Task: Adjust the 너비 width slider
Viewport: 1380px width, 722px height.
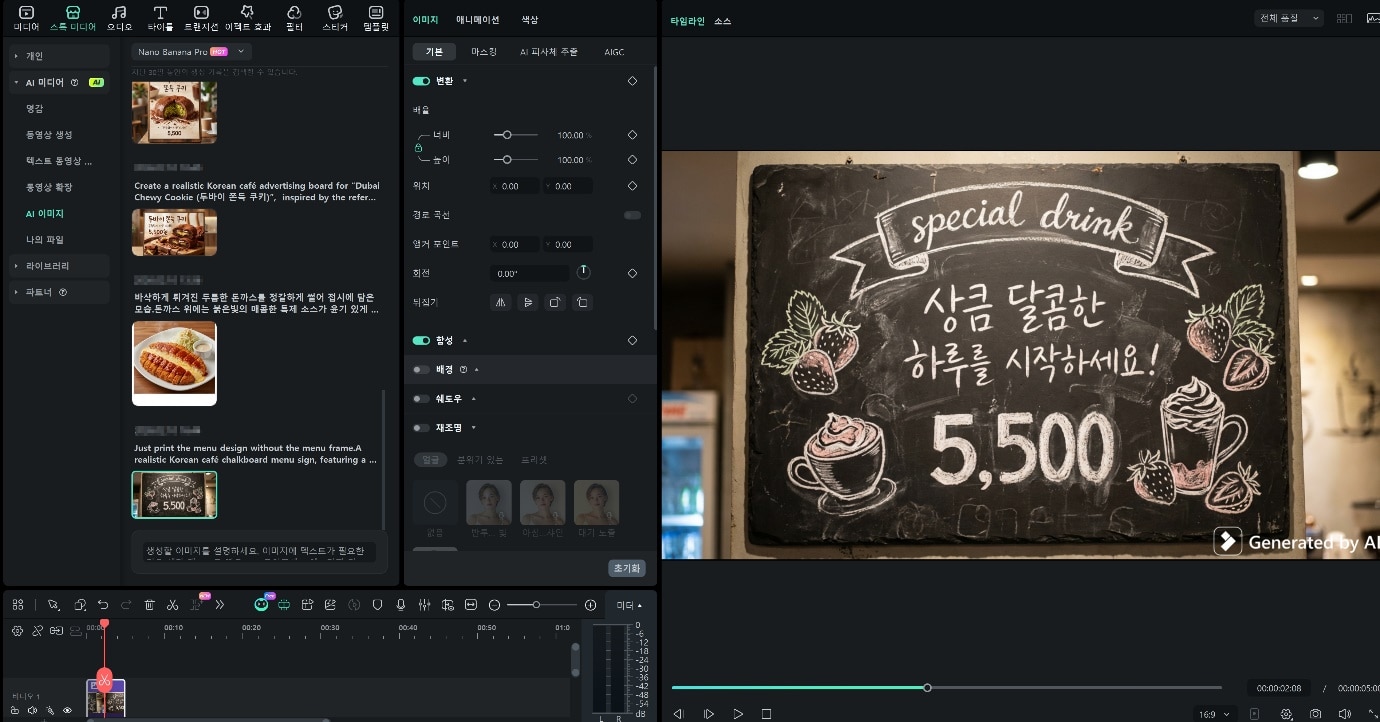Action: pos(508,135)
